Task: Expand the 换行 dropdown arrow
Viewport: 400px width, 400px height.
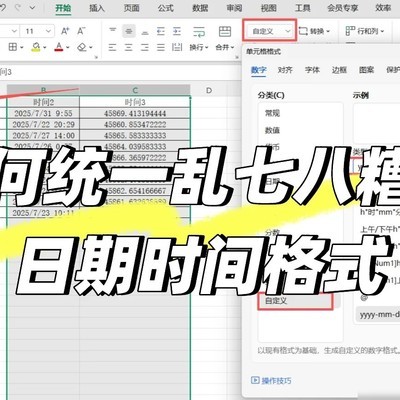Action: [207, 48]
